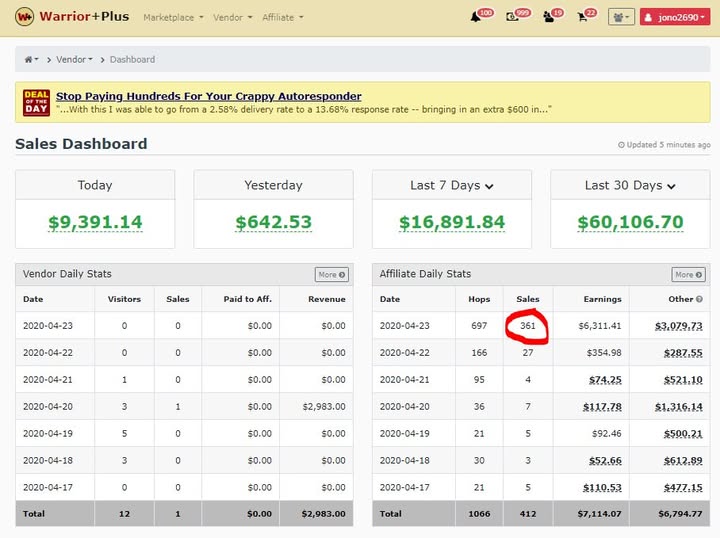Open the Stop Paying Hundreds autoresponder link
Viewport: 720px width, 538px height.
pos(208,96)
